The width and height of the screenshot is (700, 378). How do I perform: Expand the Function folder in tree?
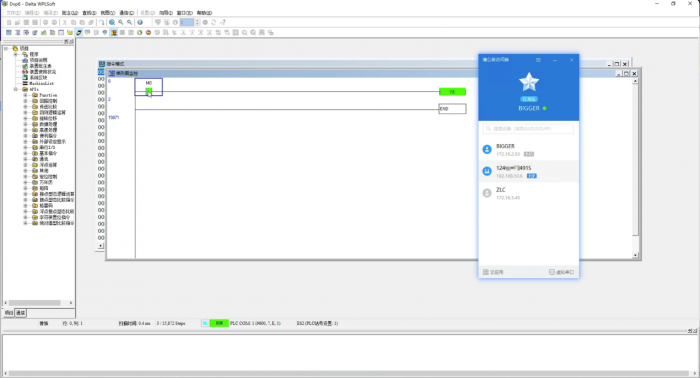[x=25, y=95]
